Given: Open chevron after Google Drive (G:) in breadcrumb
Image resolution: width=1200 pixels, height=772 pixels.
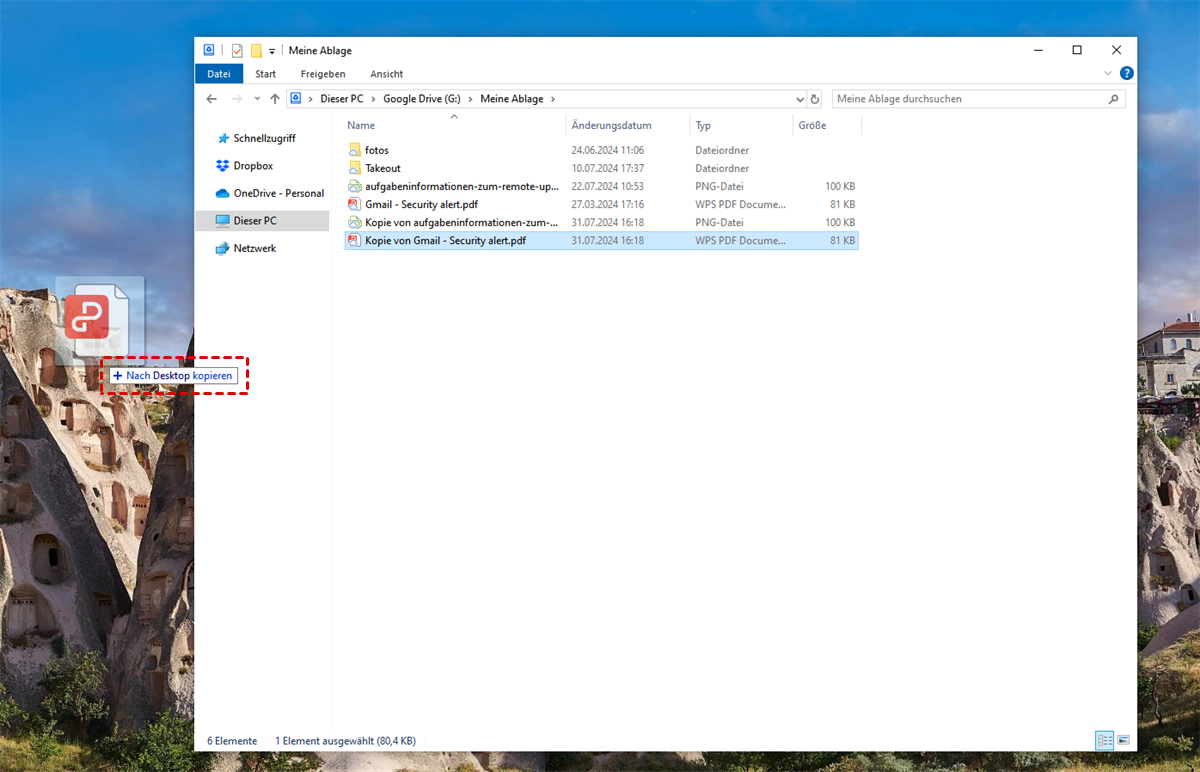Looking at the screenshot, I should point(470,99).
